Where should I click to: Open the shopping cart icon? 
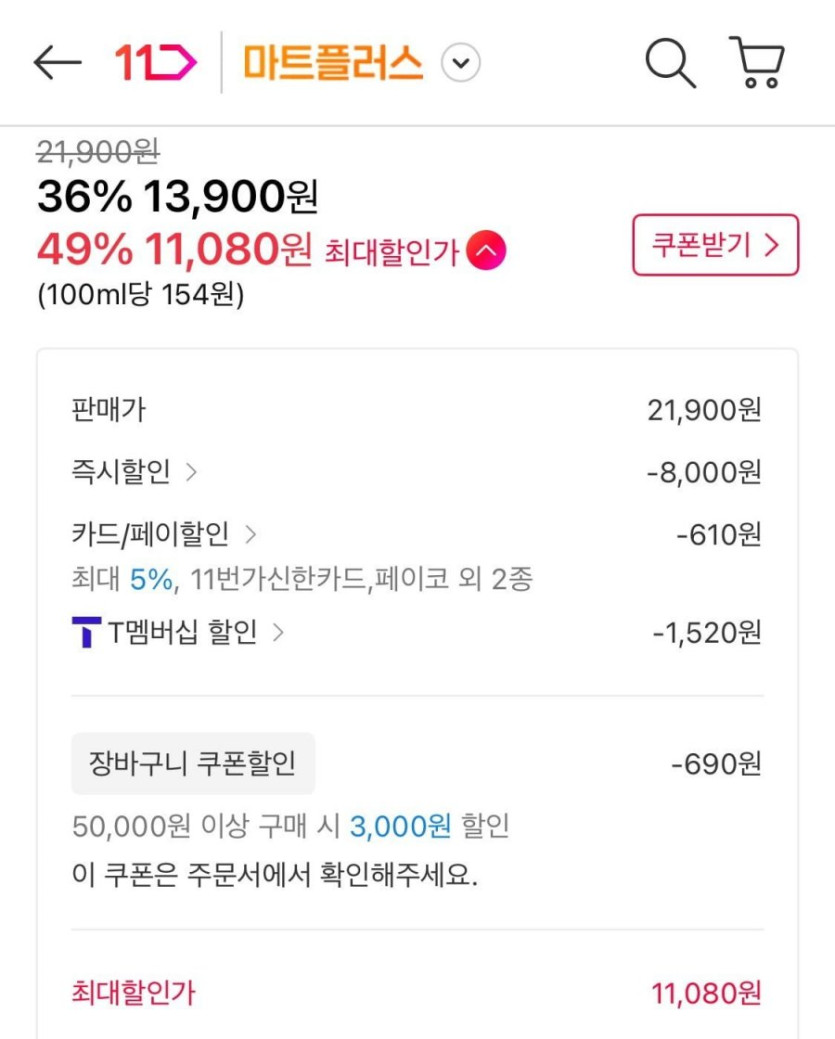point(756,63)
